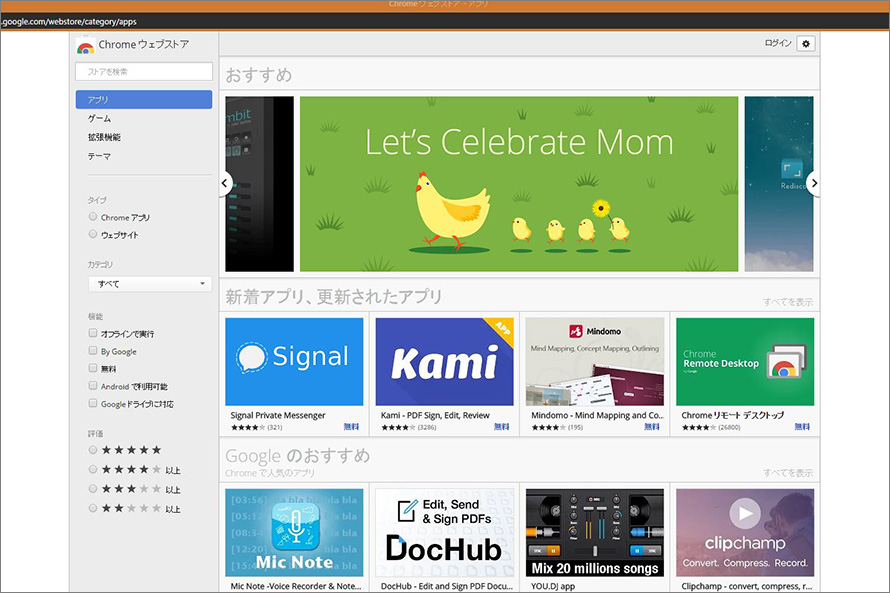Select the ウェブサイト type radio button

point(93,234)
